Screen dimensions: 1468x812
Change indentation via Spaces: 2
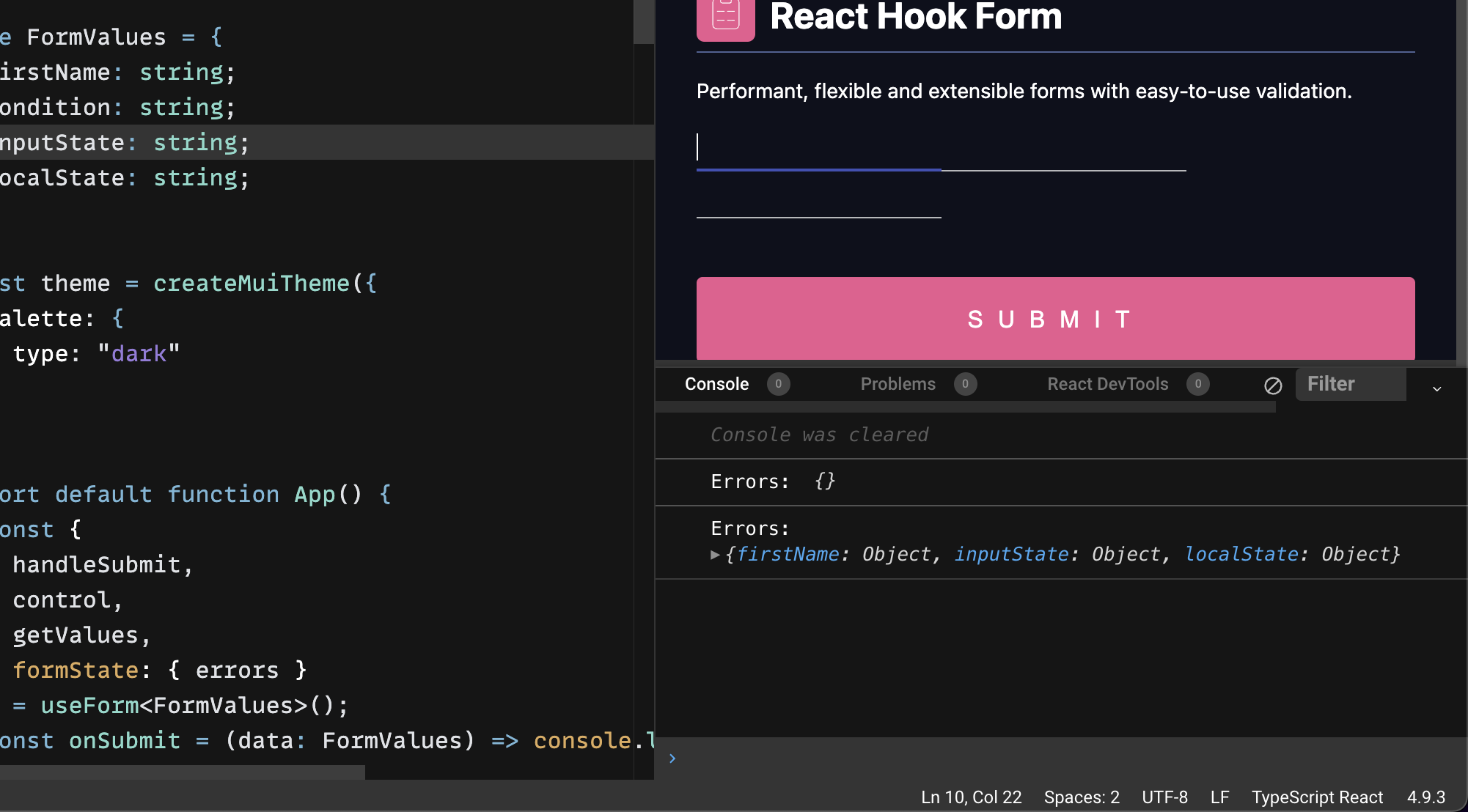pyautogui.click(x=1082, y=797)
